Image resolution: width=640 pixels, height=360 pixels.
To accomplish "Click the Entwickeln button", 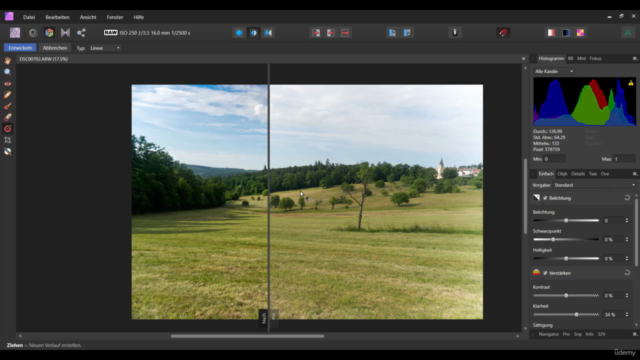I will (20, 48).
